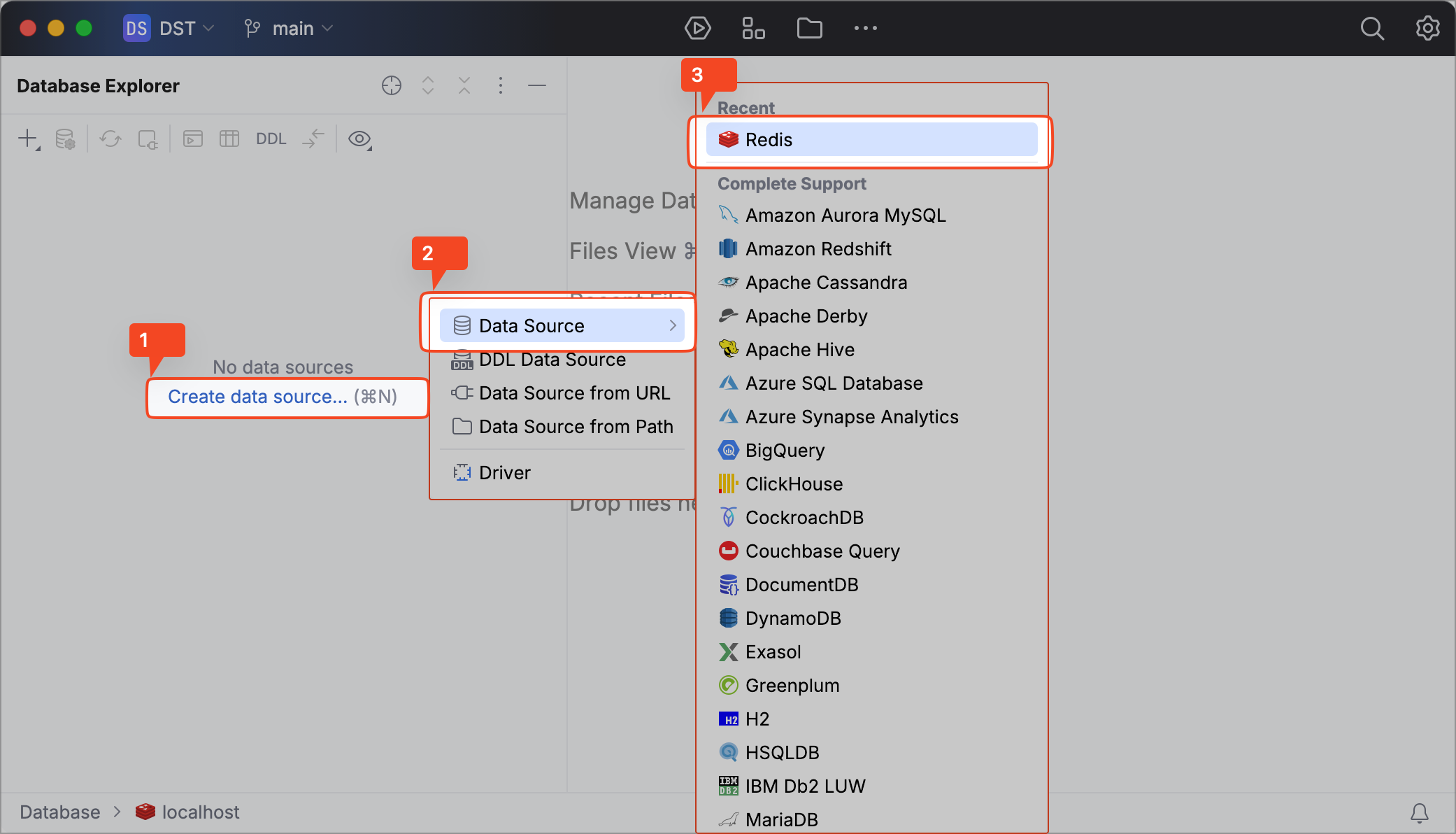Choose ClickHouse data source

coord(871,484)
